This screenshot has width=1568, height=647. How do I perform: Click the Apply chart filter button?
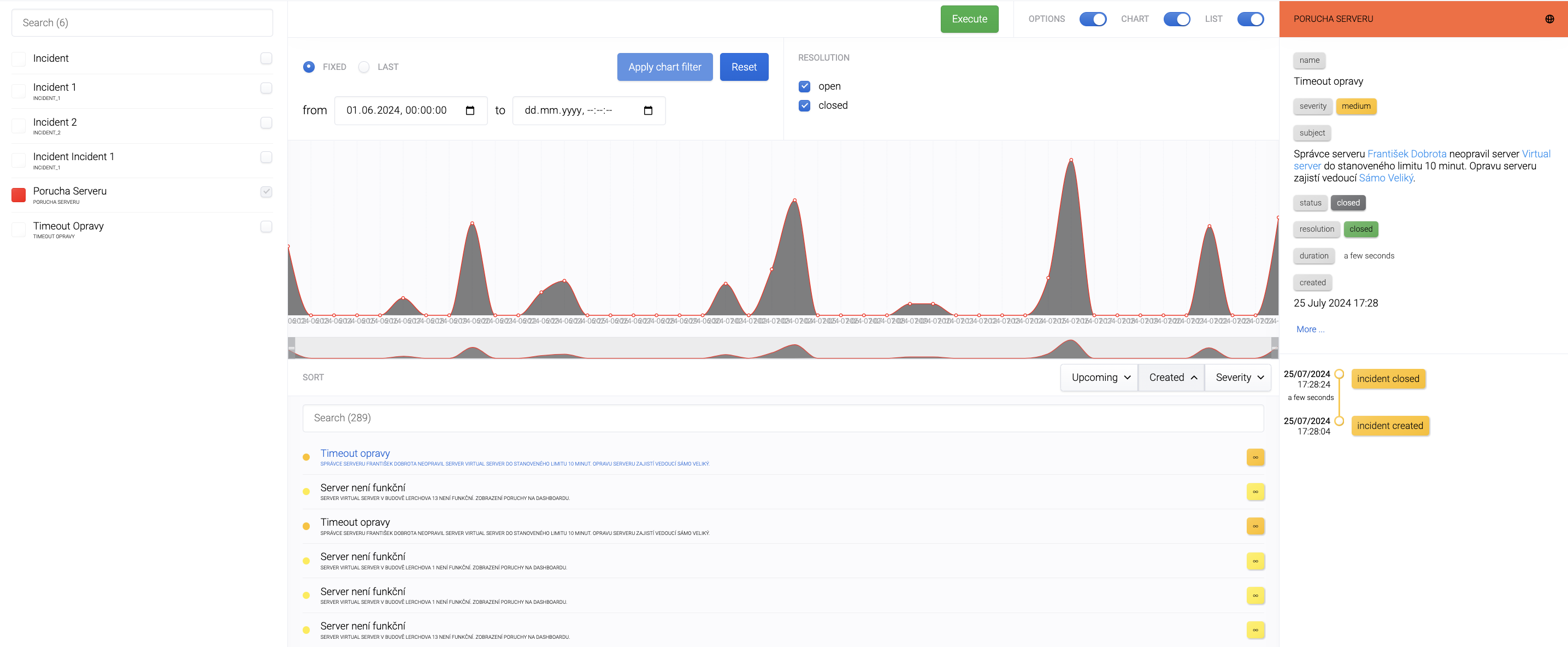664,67
